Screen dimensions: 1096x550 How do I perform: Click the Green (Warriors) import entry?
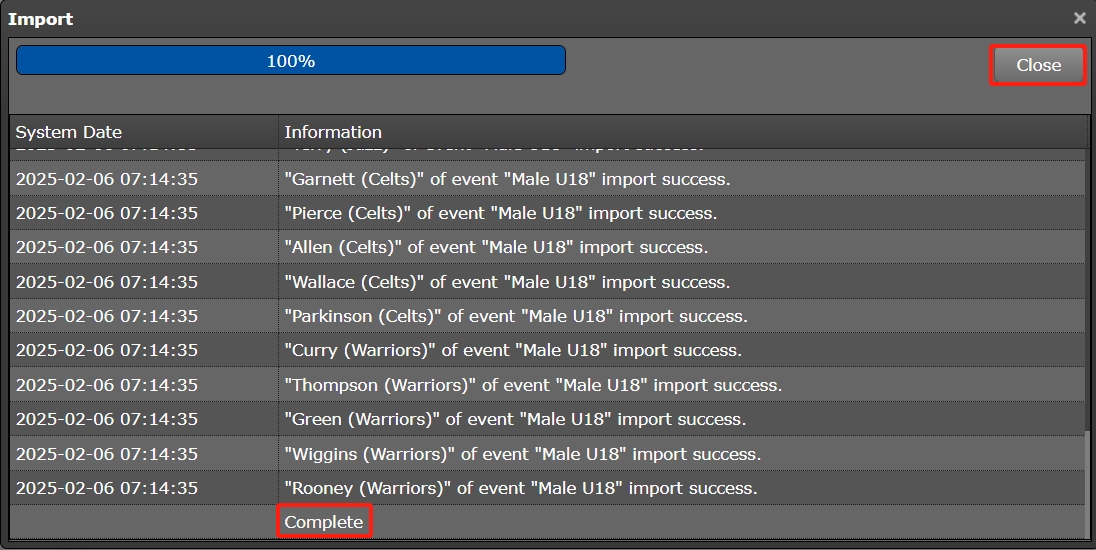(x=515, y=419)
